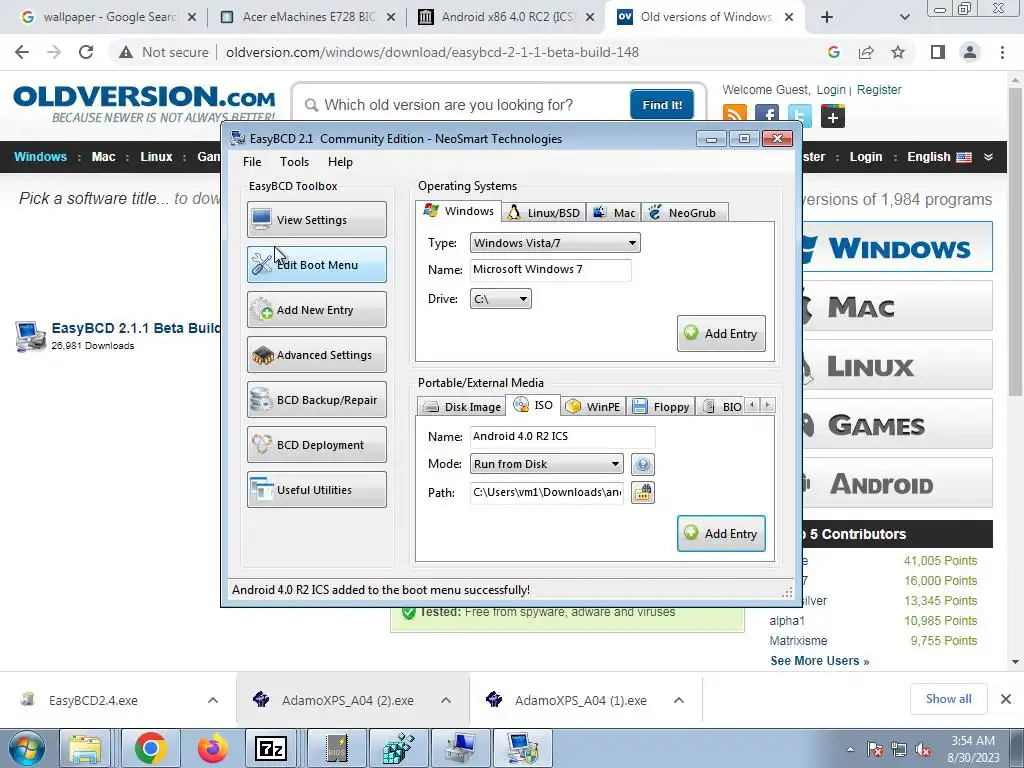Click Add Entry in Portable/External Media panel
The image size is (1024, 768).
[x=721, y=534]
